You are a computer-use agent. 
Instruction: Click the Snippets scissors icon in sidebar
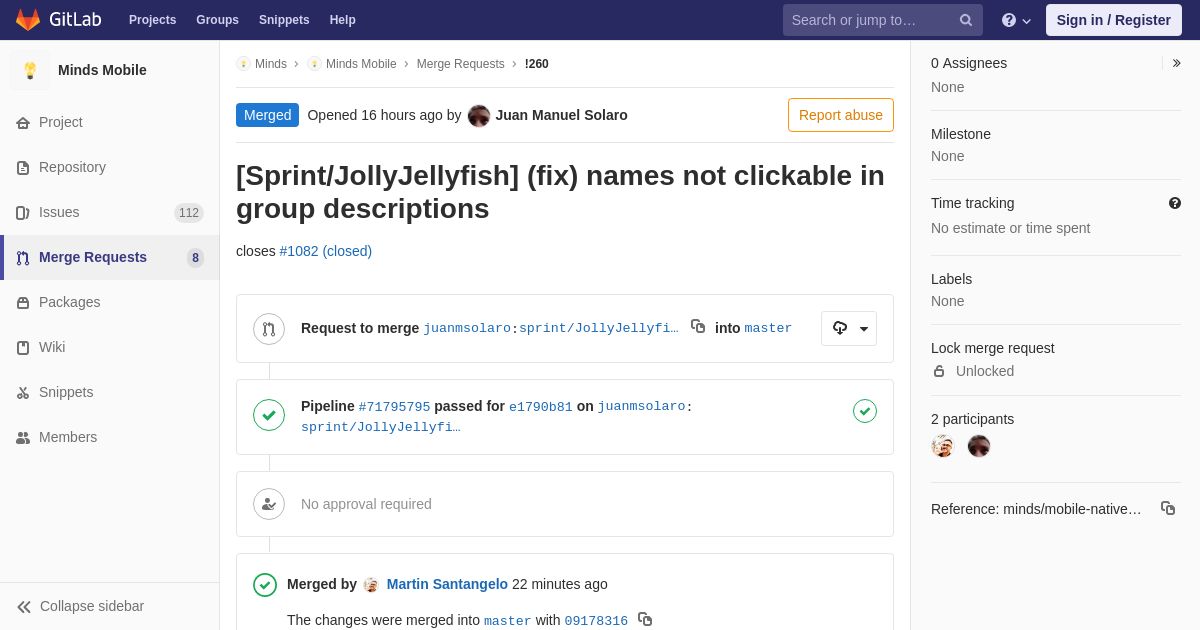coord(23,393)
